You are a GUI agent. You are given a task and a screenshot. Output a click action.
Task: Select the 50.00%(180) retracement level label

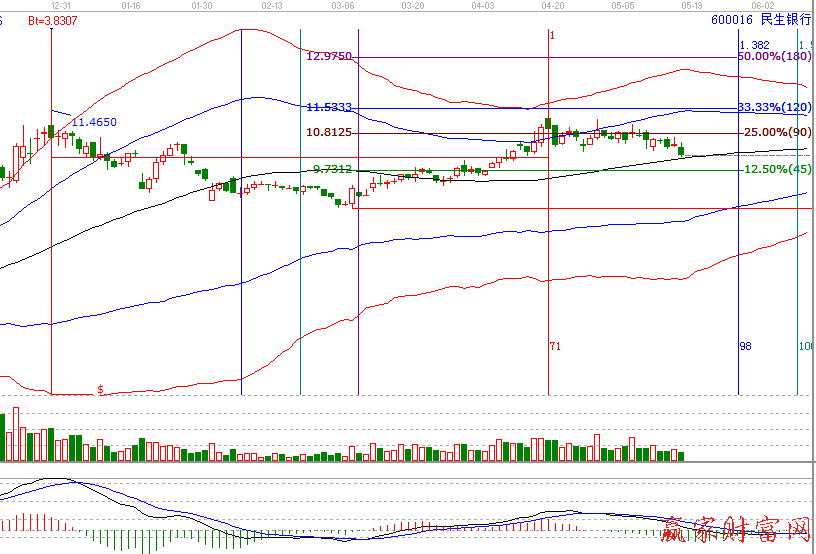click(x=773, y=57)
